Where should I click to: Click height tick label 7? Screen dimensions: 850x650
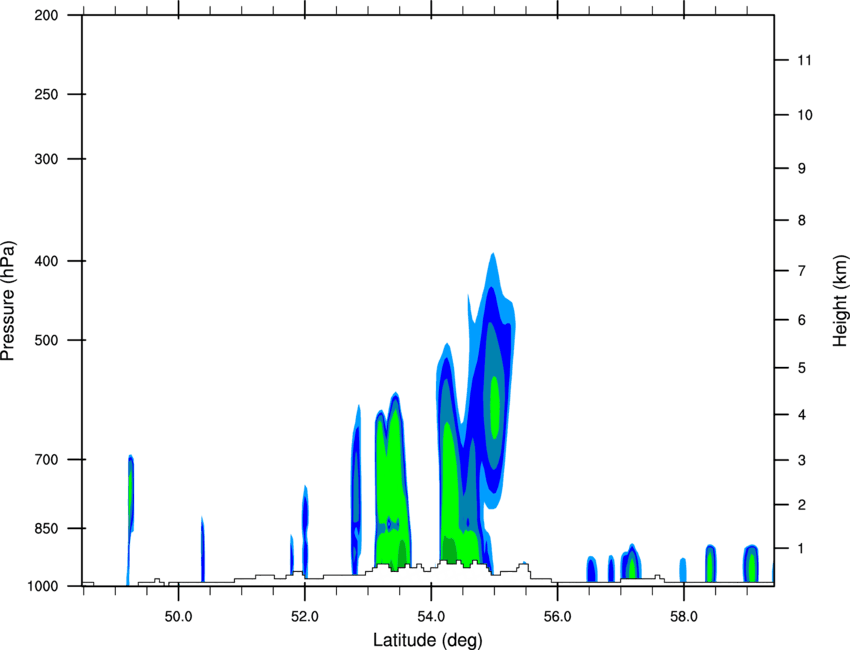click(802, 271)
